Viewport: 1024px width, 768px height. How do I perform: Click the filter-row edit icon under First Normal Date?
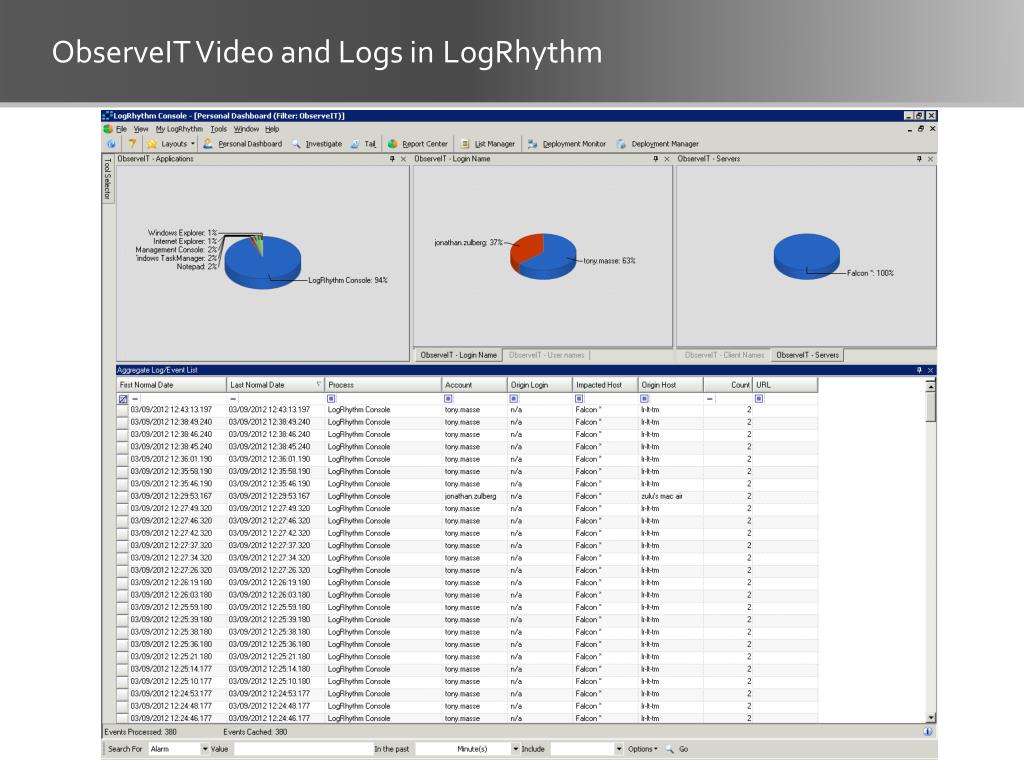[x=123, y=399]
